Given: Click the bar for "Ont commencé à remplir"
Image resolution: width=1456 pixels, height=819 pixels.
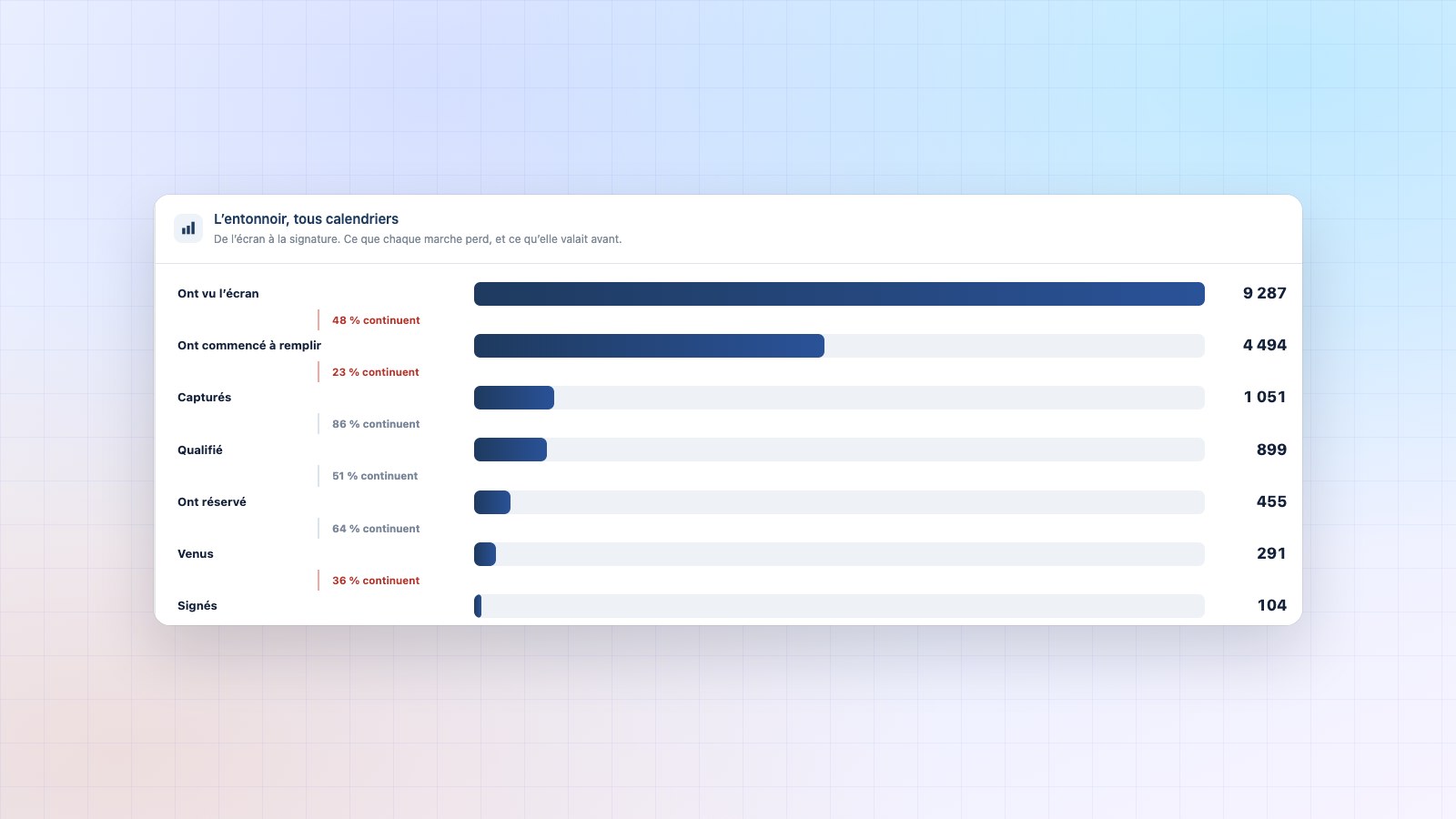Looking at the screenshot, I should click(x=649, y=346).
